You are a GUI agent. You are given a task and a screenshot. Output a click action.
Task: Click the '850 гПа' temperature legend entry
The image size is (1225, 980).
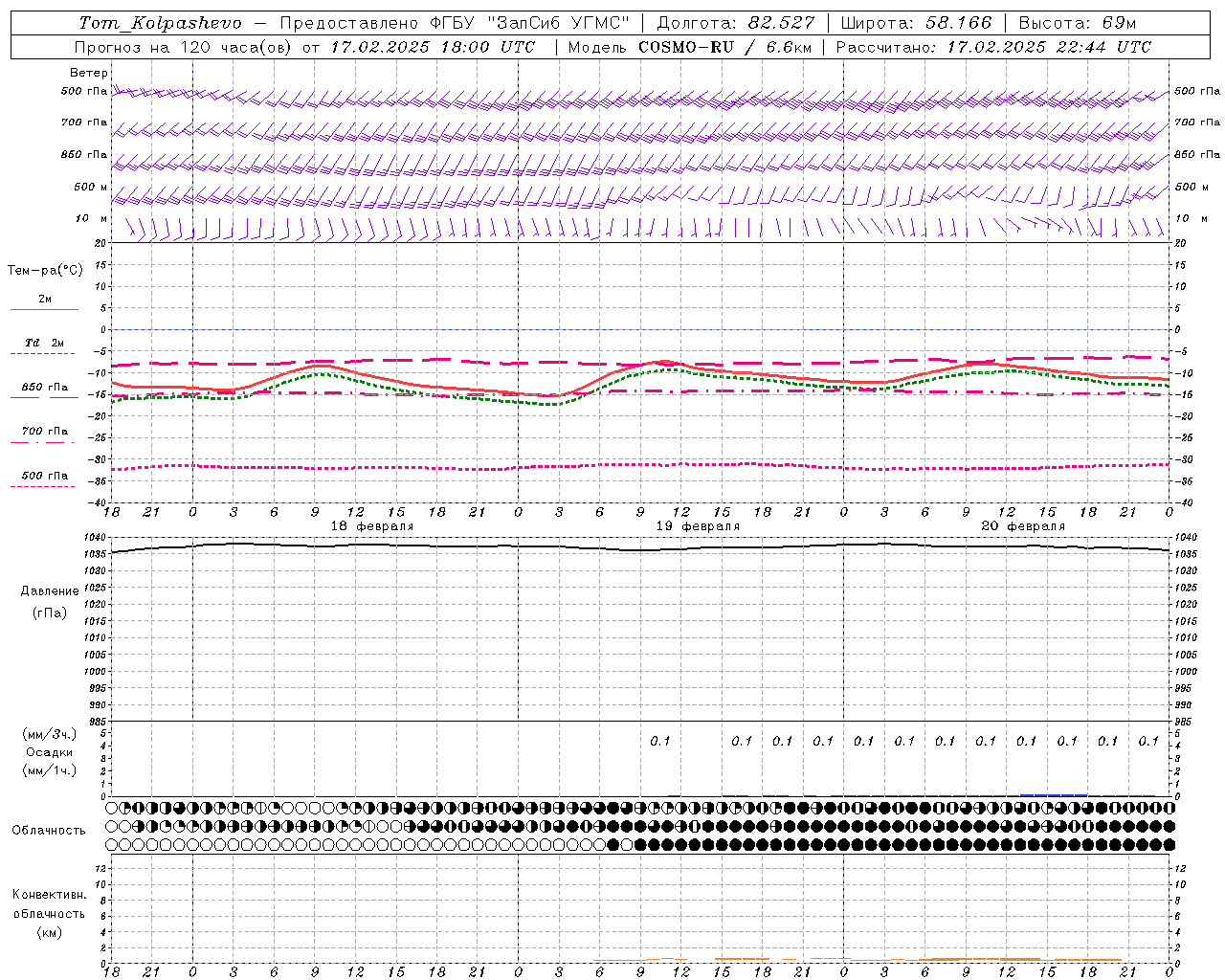(45, 388)
